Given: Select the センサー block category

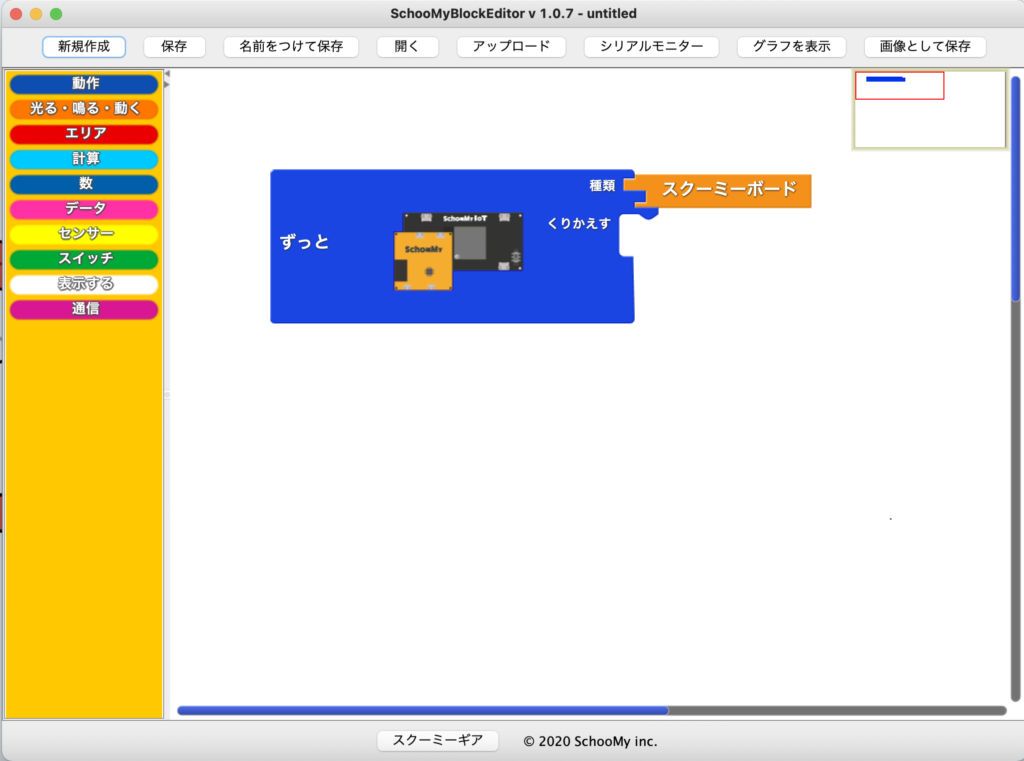Looking at the screenshot, I should pos(84,234).
